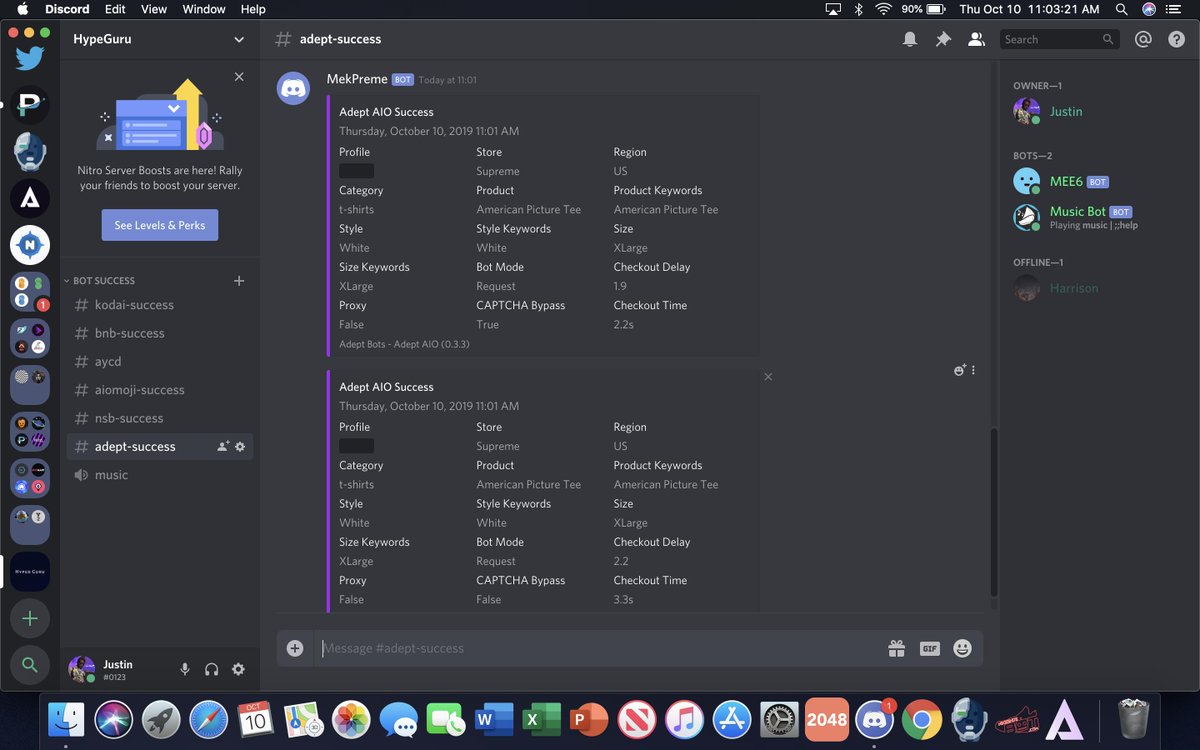Create invite for adept-success channel

point(223,446)
